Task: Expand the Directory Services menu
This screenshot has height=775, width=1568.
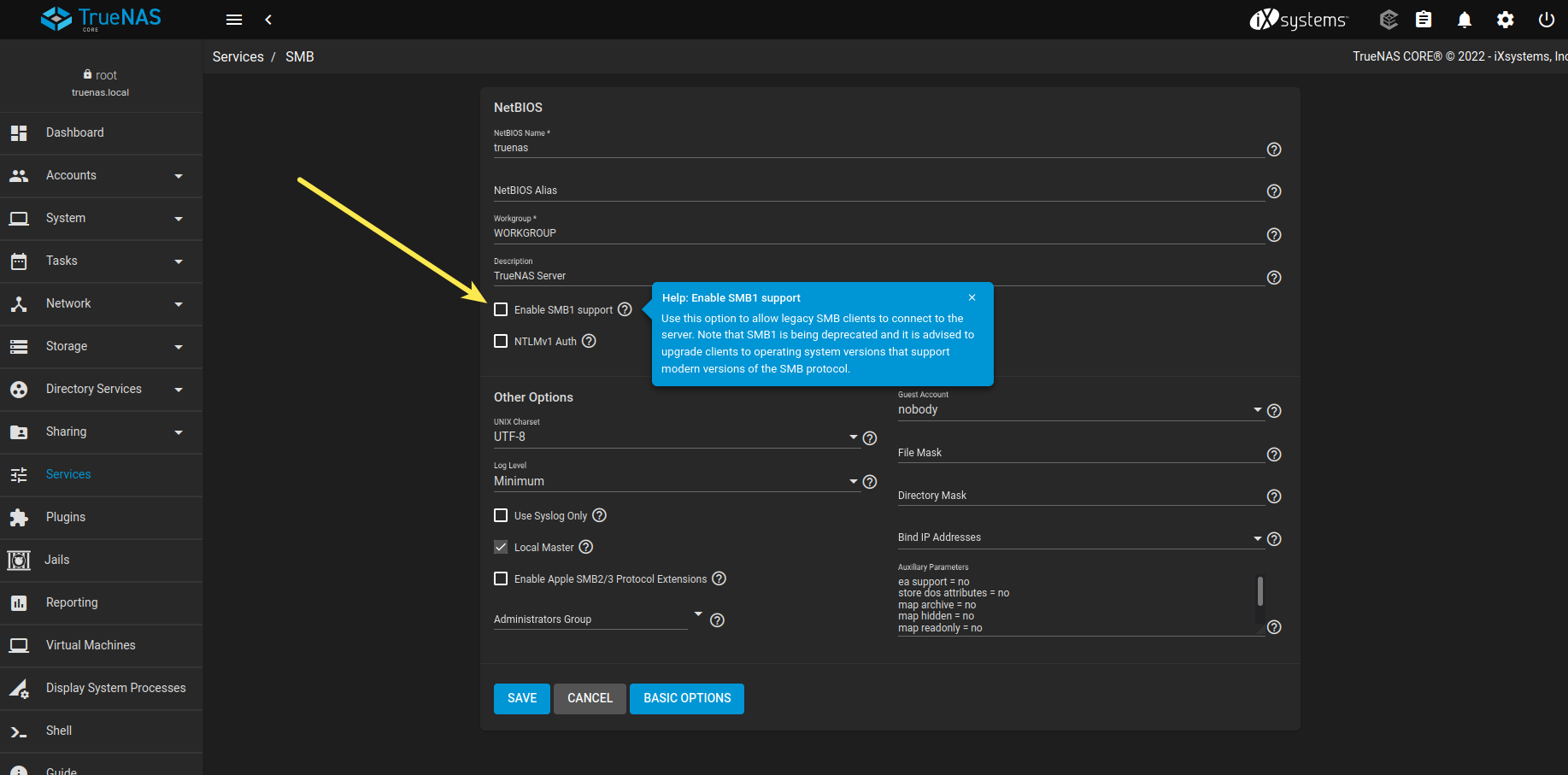Action: pyautogui.click(x=101, y=389)
